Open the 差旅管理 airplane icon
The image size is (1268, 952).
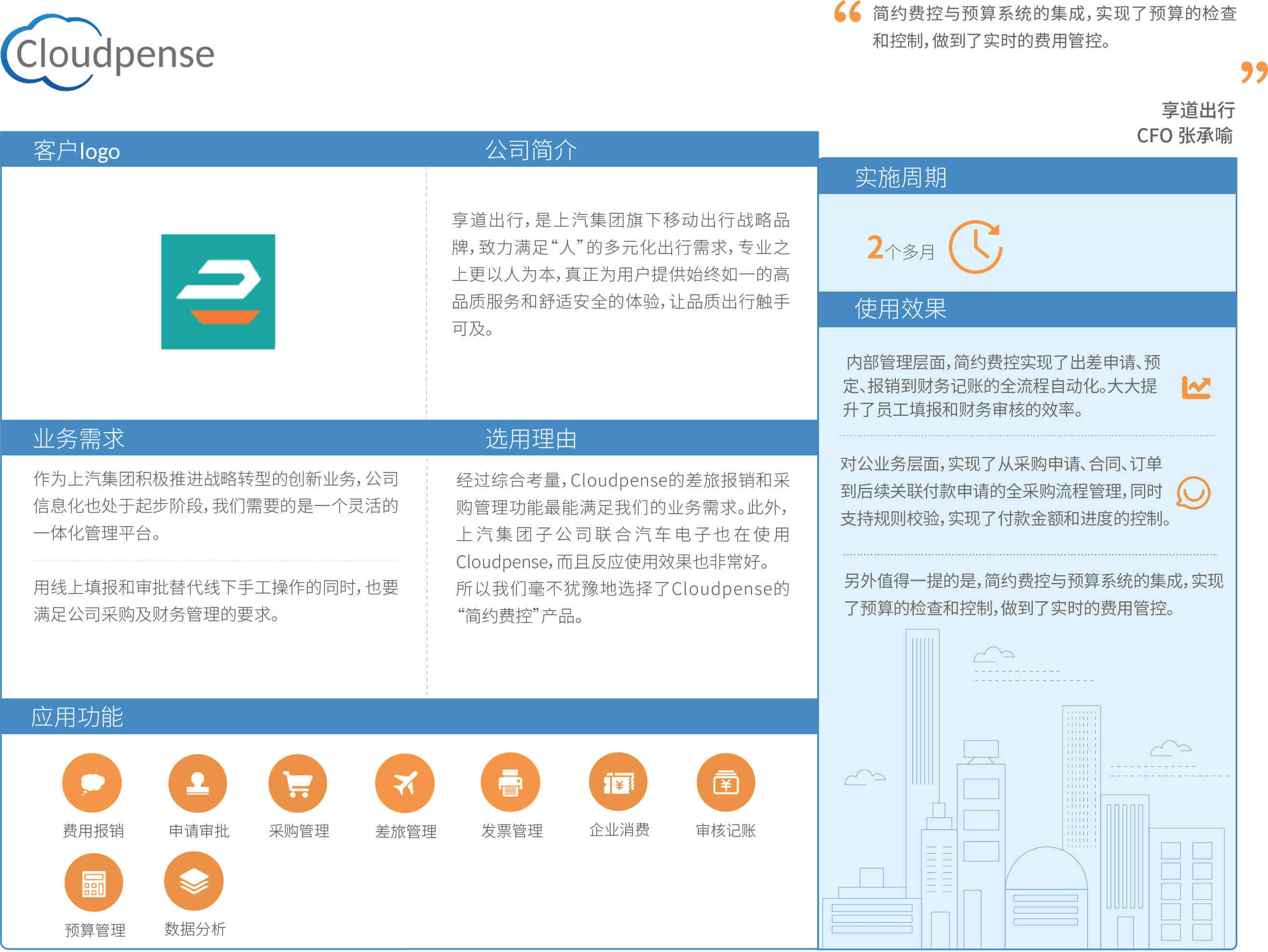[x=405, y=783]
